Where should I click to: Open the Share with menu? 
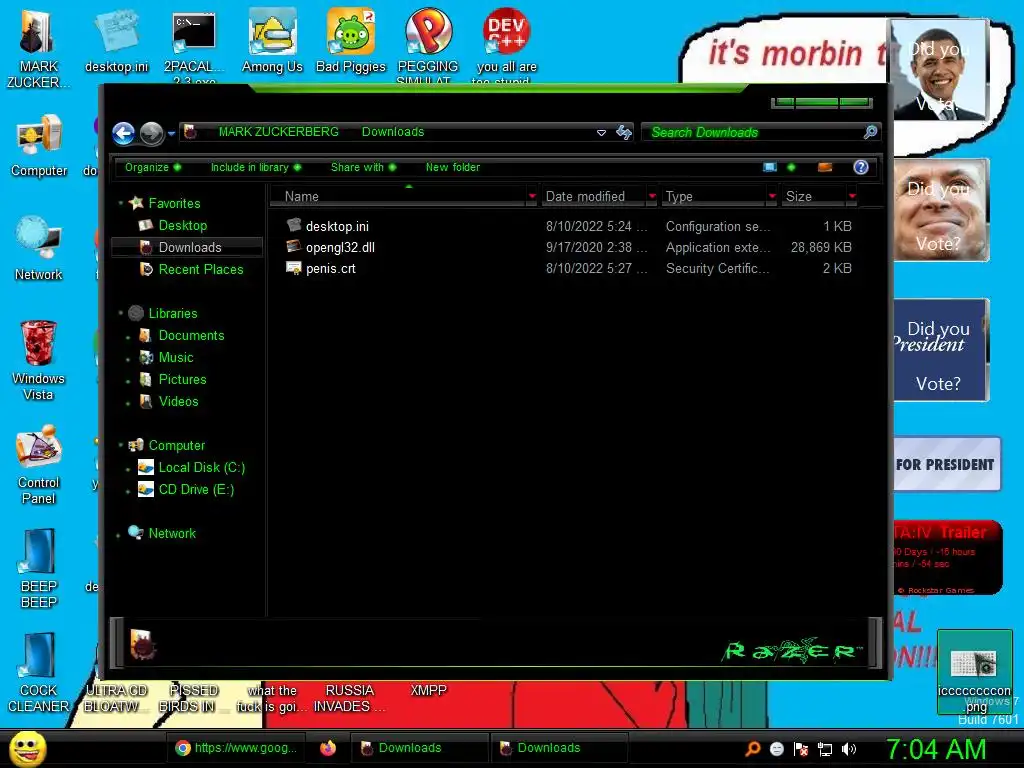363,167
